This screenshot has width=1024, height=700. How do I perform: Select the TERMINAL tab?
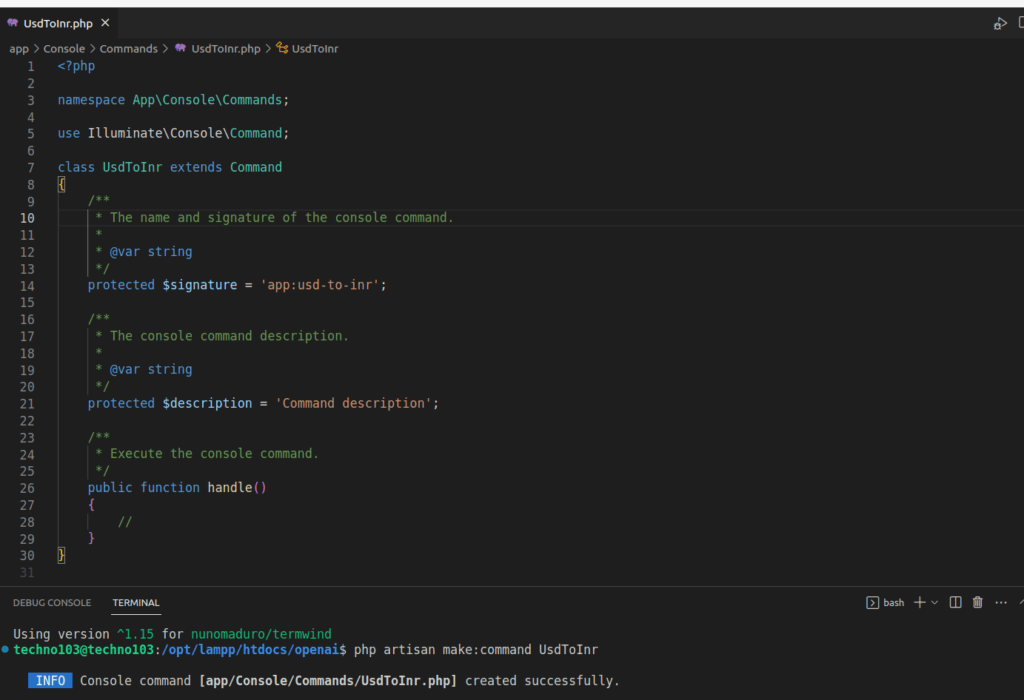pos(135,603)
